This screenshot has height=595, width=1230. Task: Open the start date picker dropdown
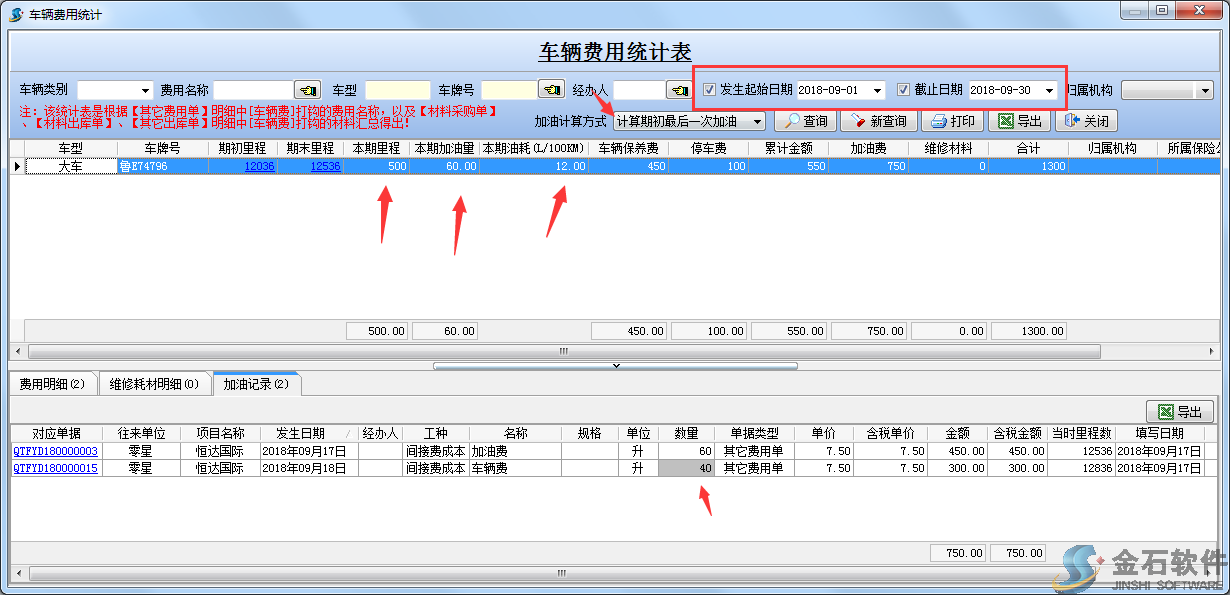click(877, 90)
